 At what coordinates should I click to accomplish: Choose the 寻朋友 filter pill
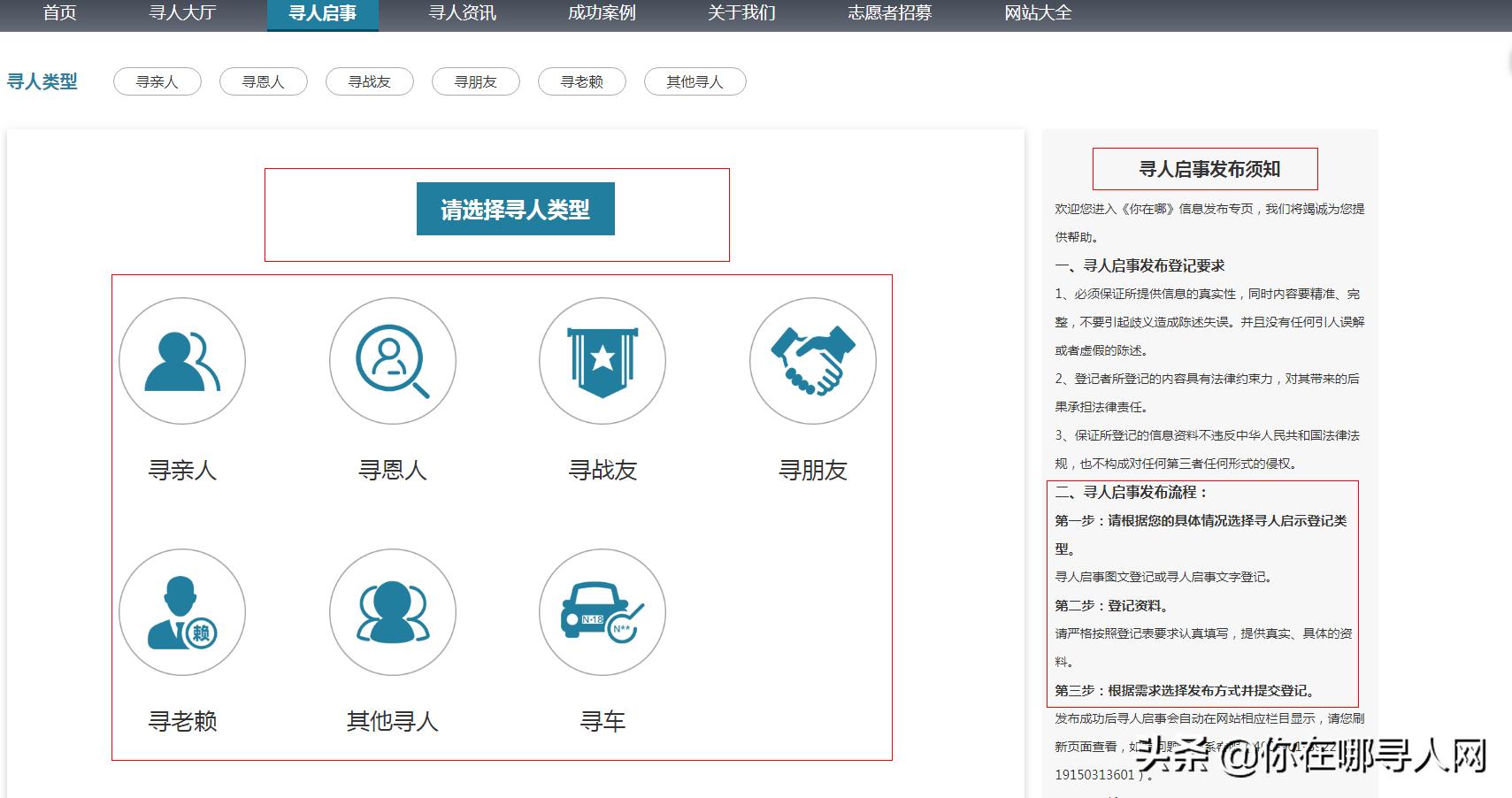475,81
